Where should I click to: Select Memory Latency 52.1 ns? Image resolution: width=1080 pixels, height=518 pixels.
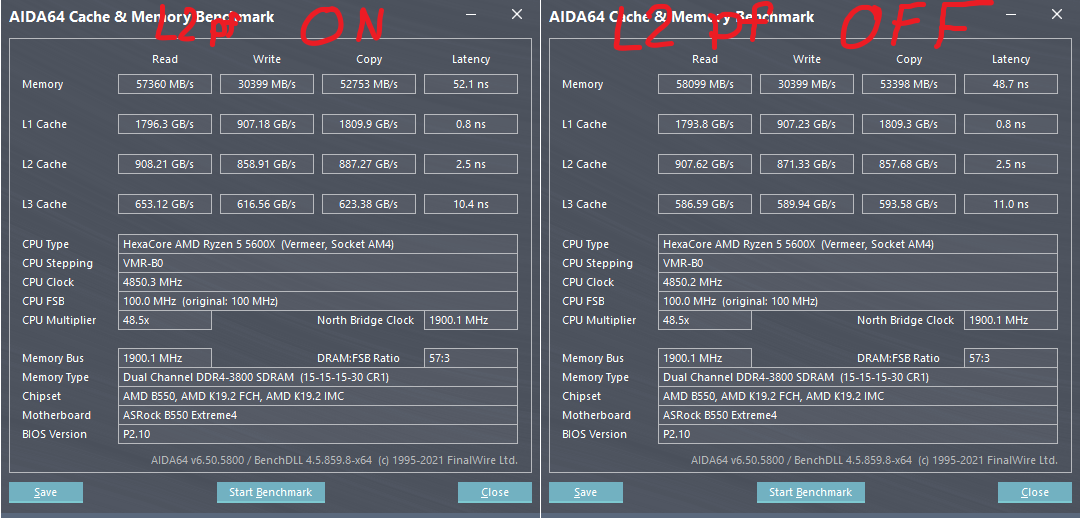[x=470, y=84]
